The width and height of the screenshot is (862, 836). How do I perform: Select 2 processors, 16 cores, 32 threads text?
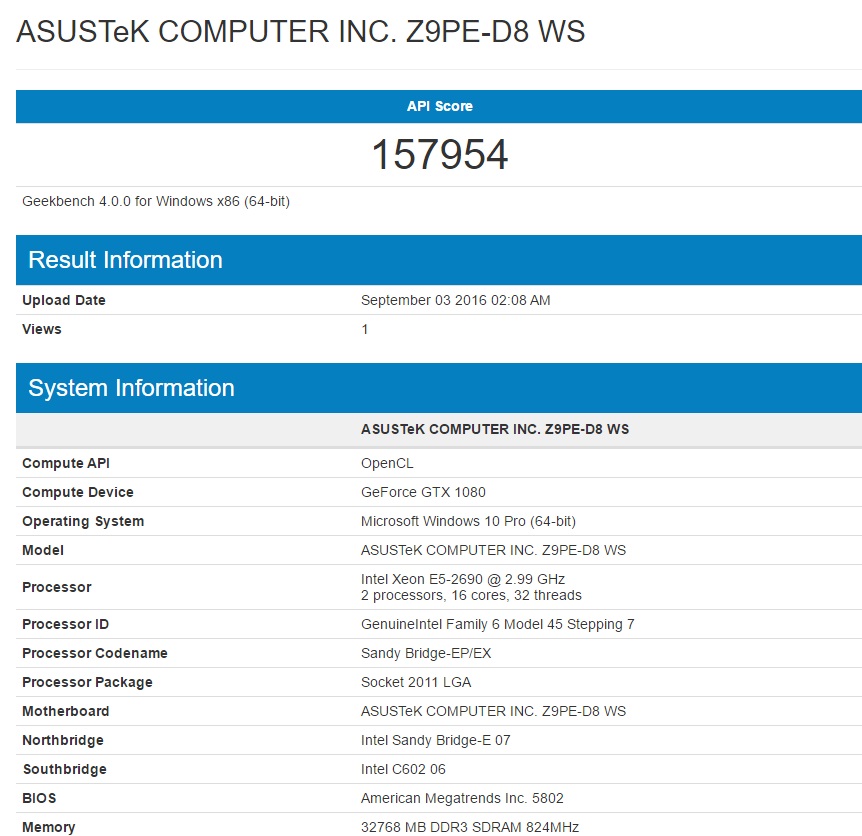point(471,595)
